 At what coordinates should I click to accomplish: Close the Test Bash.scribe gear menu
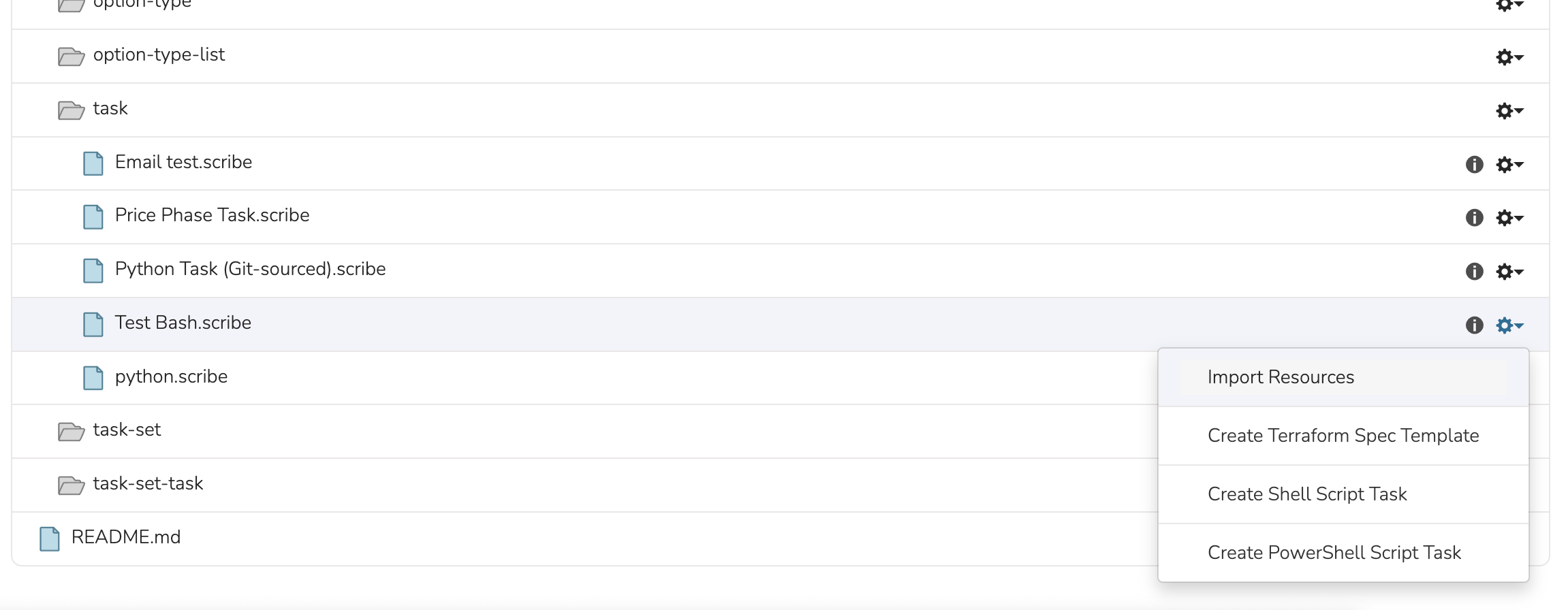tap(1509, 325)
